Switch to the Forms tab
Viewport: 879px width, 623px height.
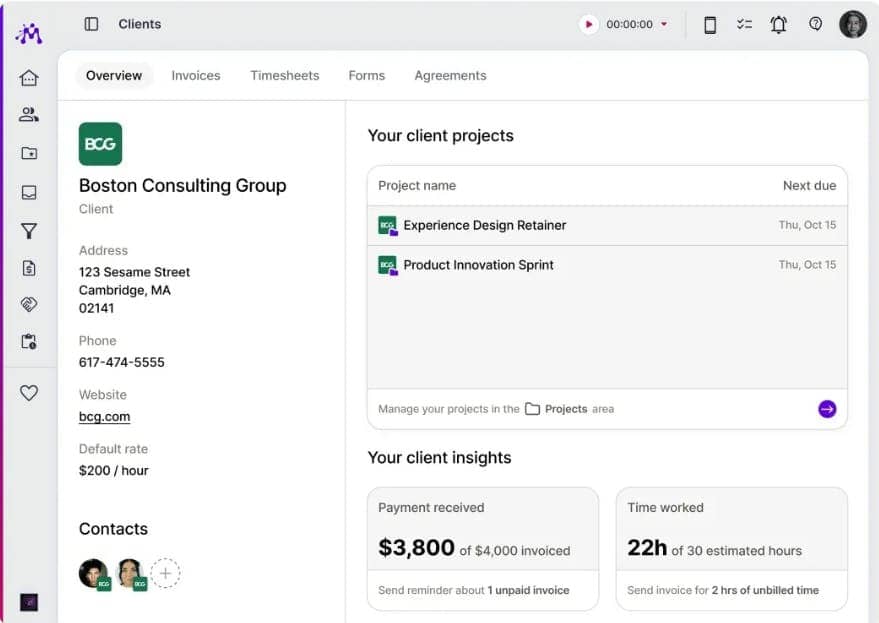(367, 76)
